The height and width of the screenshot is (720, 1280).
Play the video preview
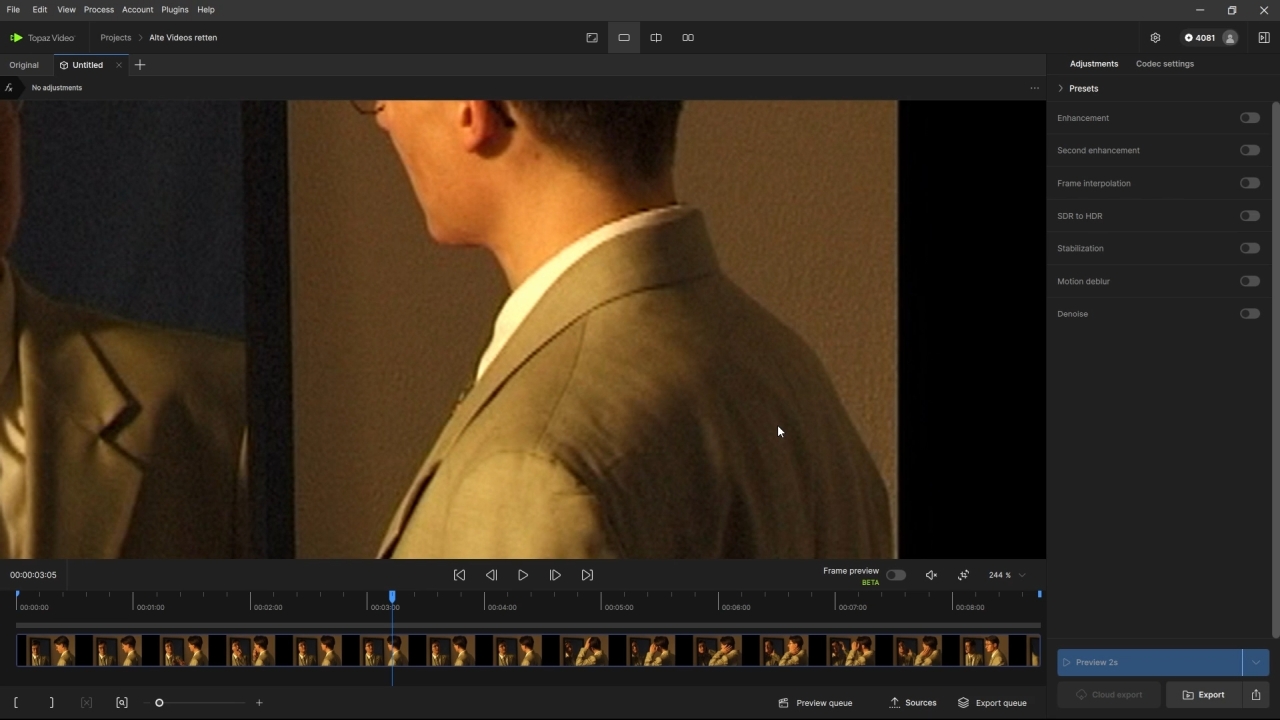pos(523,575)
